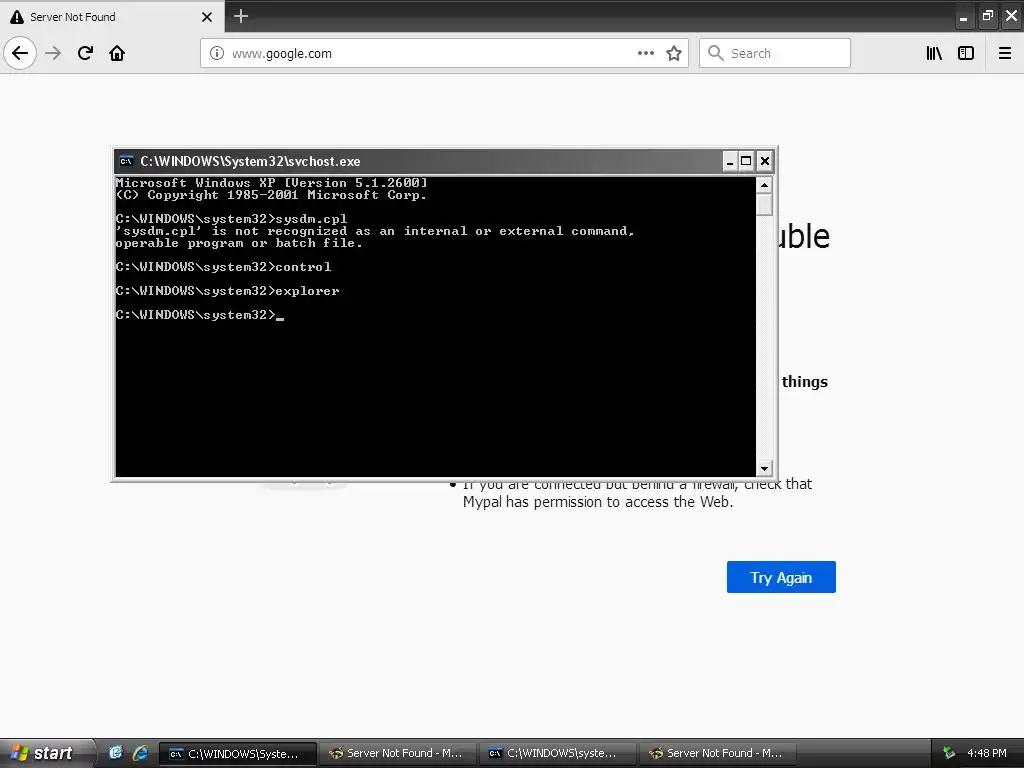This screenshot has width=1024, height=768.
Task: Open the Library bookshelf icon
Action: coord(934,54)
